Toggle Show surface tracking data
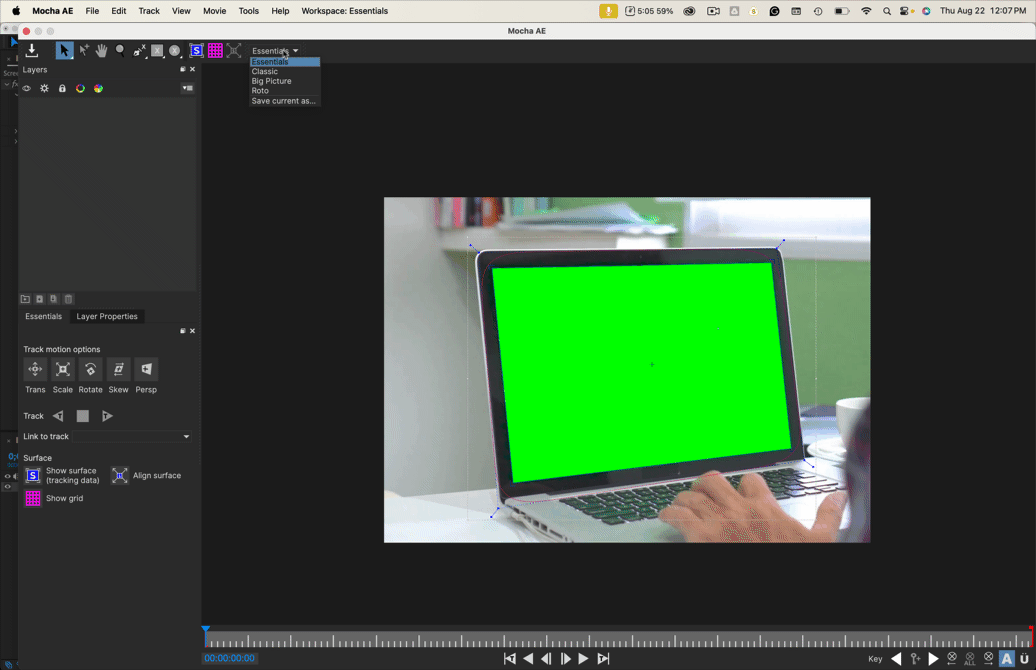This screenshot has width=1036, height=670. tap(32, 476)
